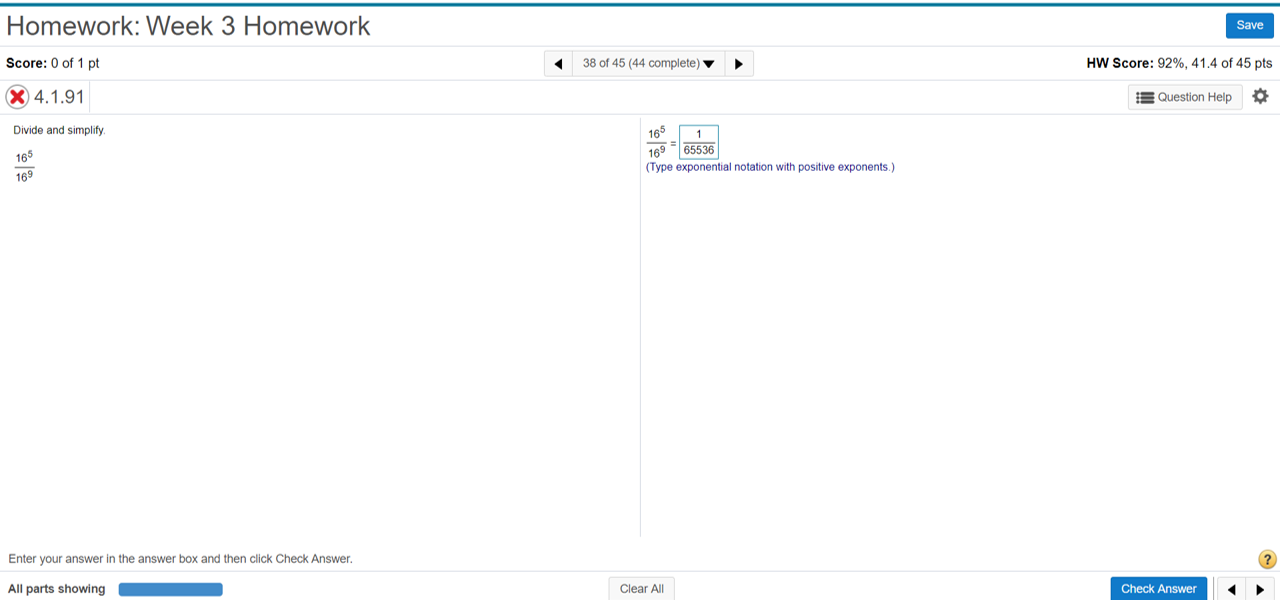
Task: Open Question Help menu
Action: tap(1185, 97)
